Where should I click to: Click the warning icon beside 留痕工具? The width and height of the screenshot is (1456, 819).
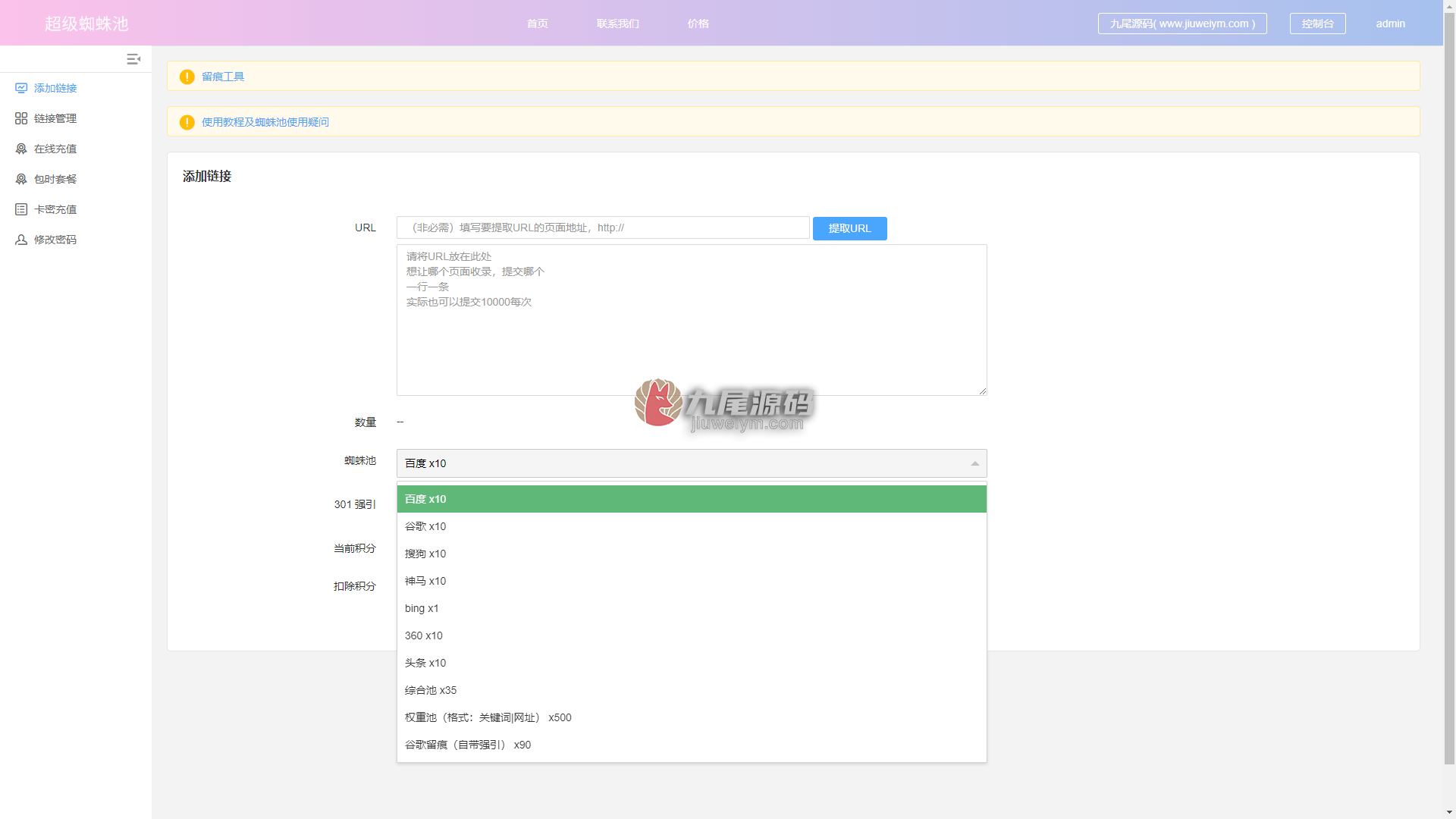[x=187, y=77]
